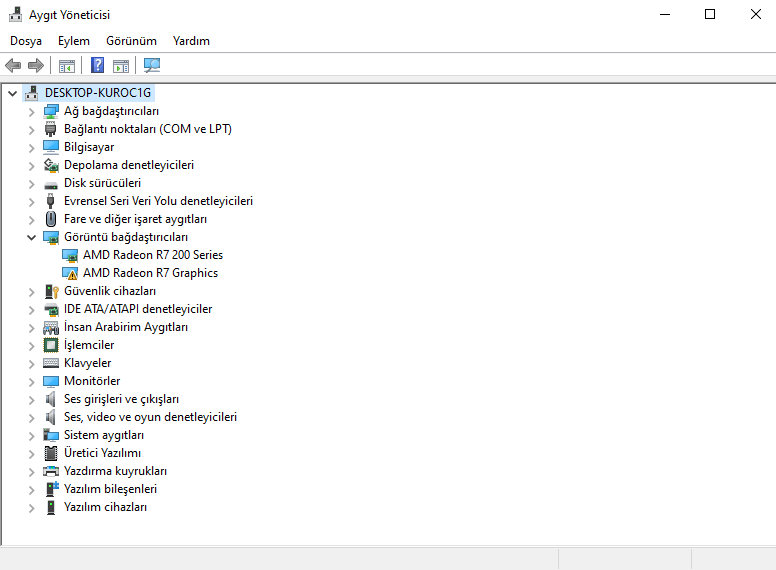Click the Bilgisayar monitor icon
Viewport: 776px width, 570px height.
[x=51, y=147]
